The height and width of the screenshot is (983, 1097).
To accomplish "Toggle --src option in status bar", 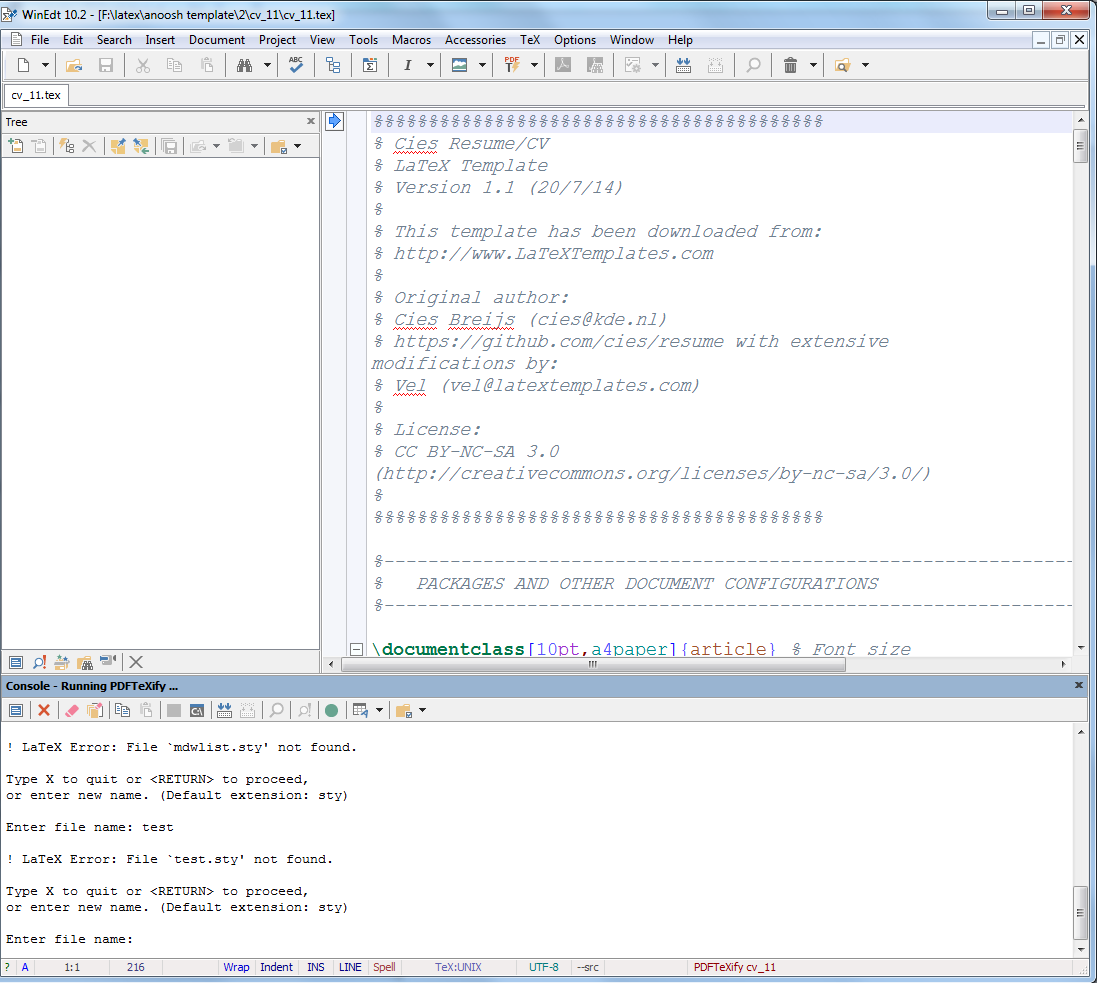I will pyautogui.click(x=588, y=967).
